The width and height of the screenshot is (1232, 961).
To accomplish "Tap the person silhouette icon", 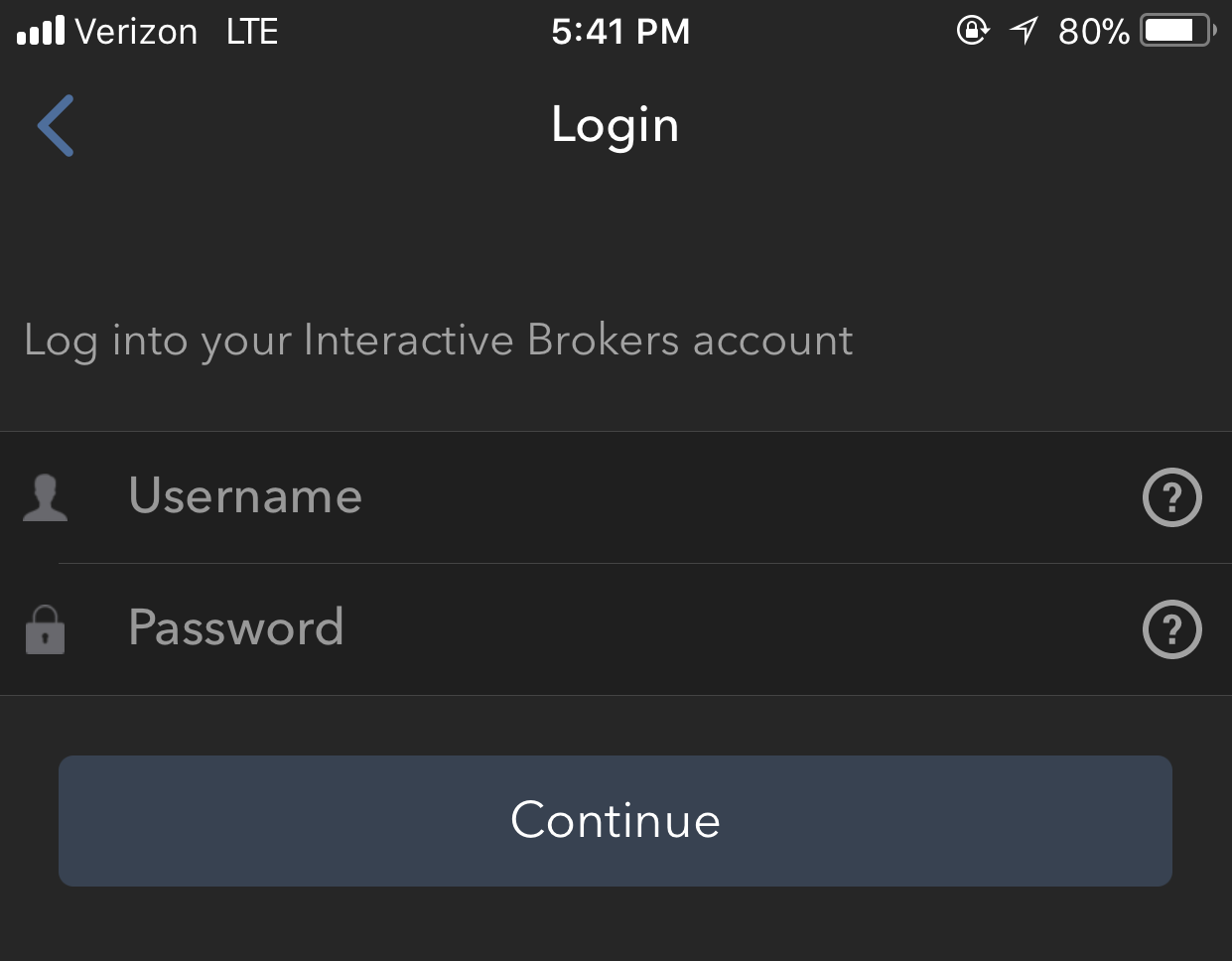I will coord(45,497).
